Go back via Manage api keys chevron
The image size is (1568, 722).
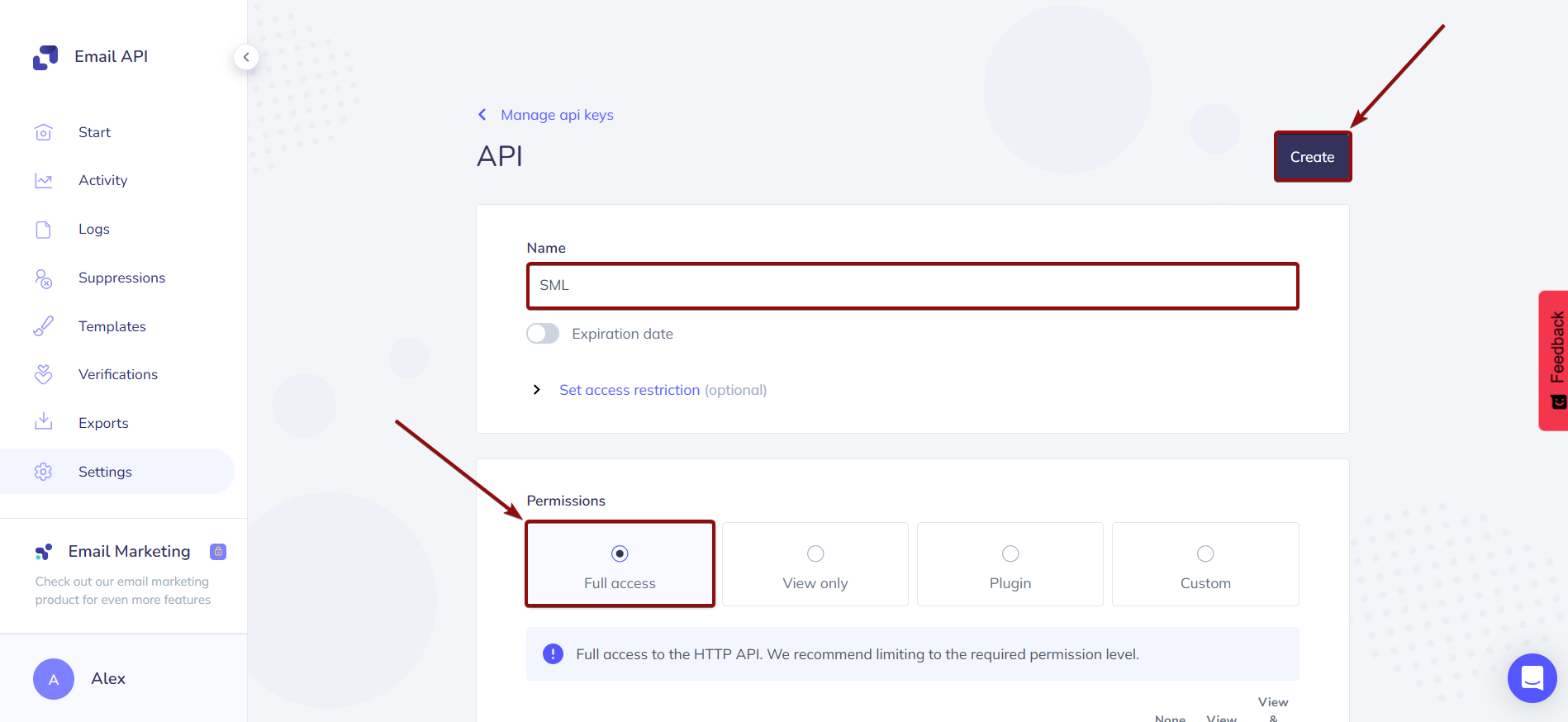(x=482, y=115)
